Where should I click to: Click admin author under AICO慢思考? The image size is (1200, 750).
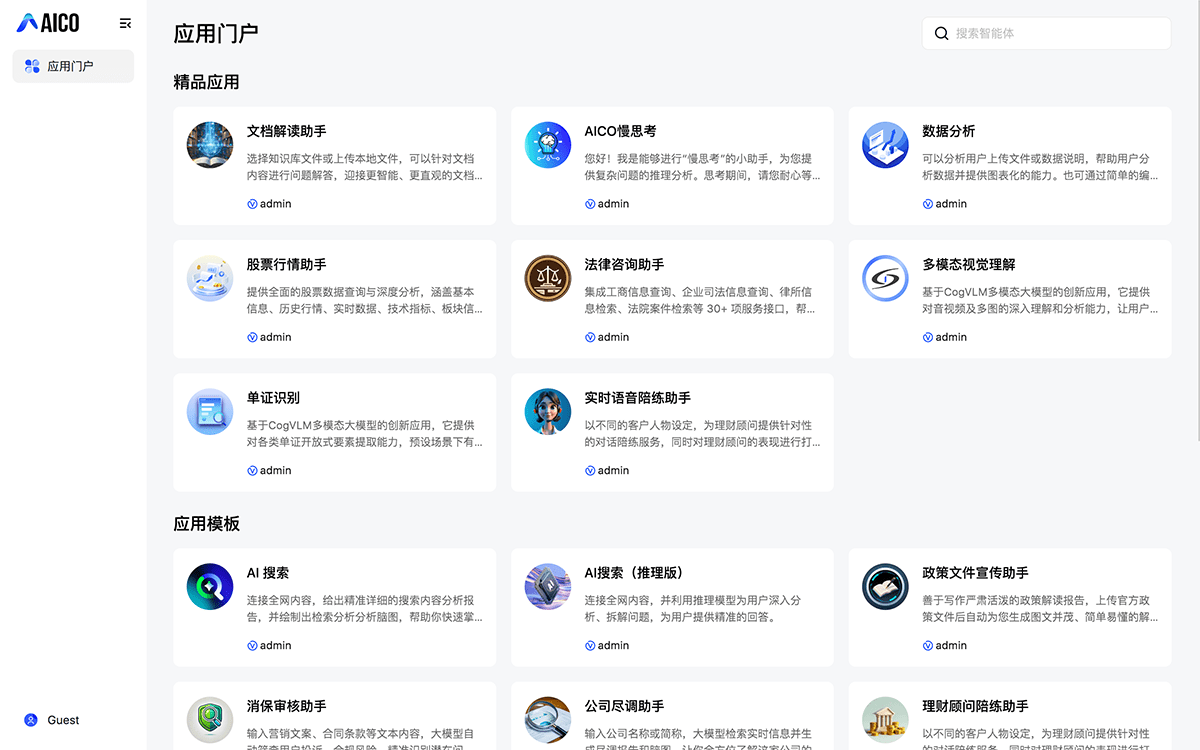point(607,204)
